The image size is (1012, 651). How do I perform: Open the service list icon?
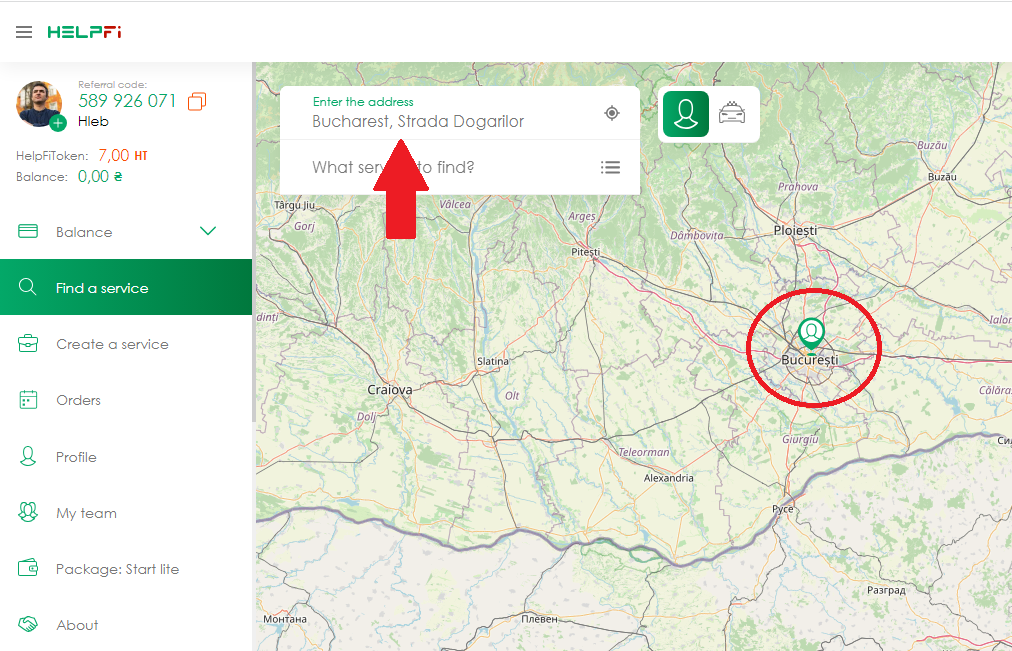point(610,167)
